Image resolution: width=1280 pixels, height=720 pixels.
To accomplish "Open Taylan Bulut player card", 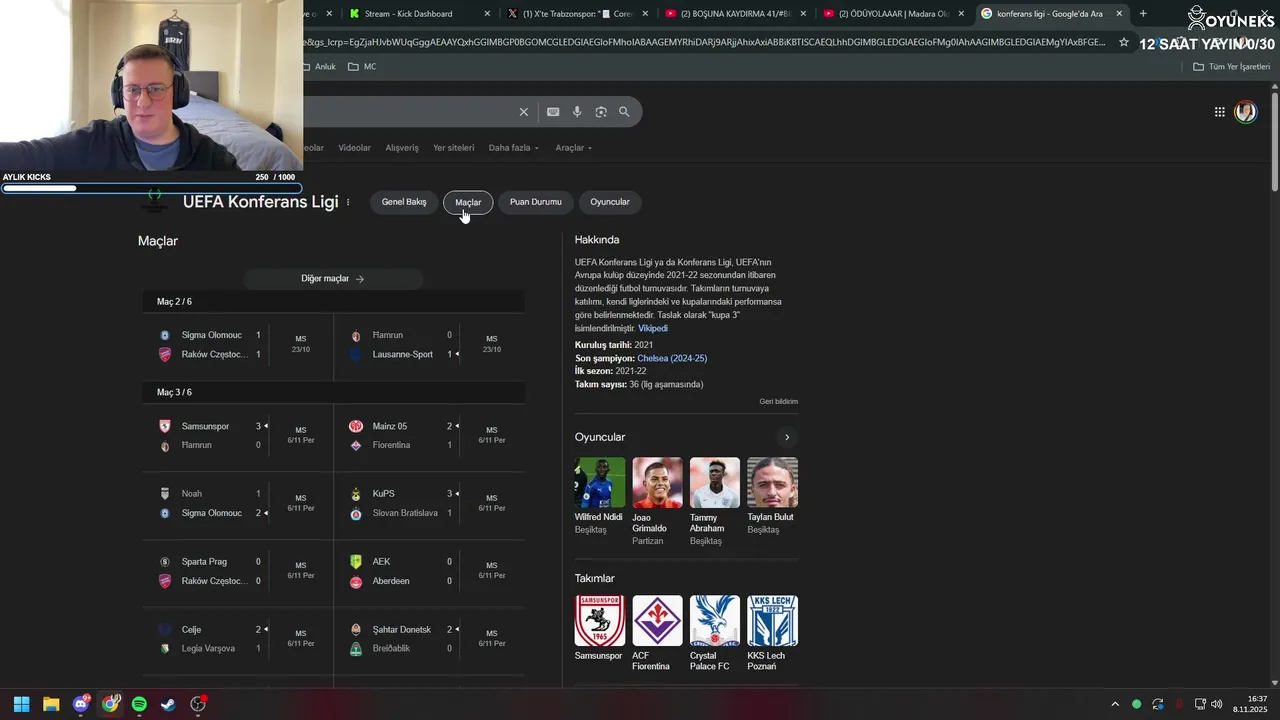I will coord(772,496).
